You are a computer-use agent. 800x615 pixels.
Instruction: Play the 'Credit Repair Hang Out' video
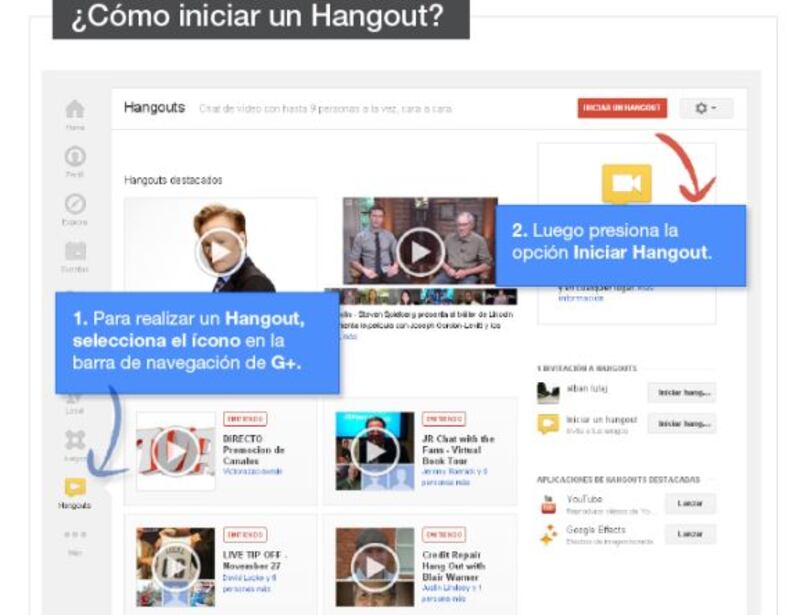375,567
